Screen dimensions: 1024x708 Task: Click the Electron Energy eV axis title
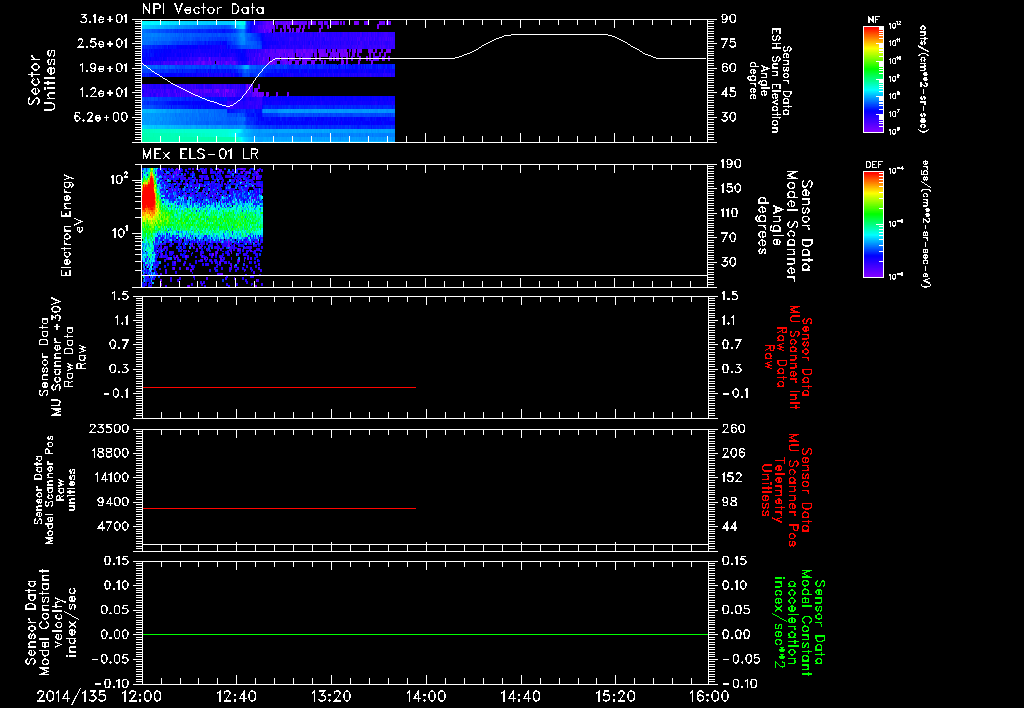tap(71, 225)
